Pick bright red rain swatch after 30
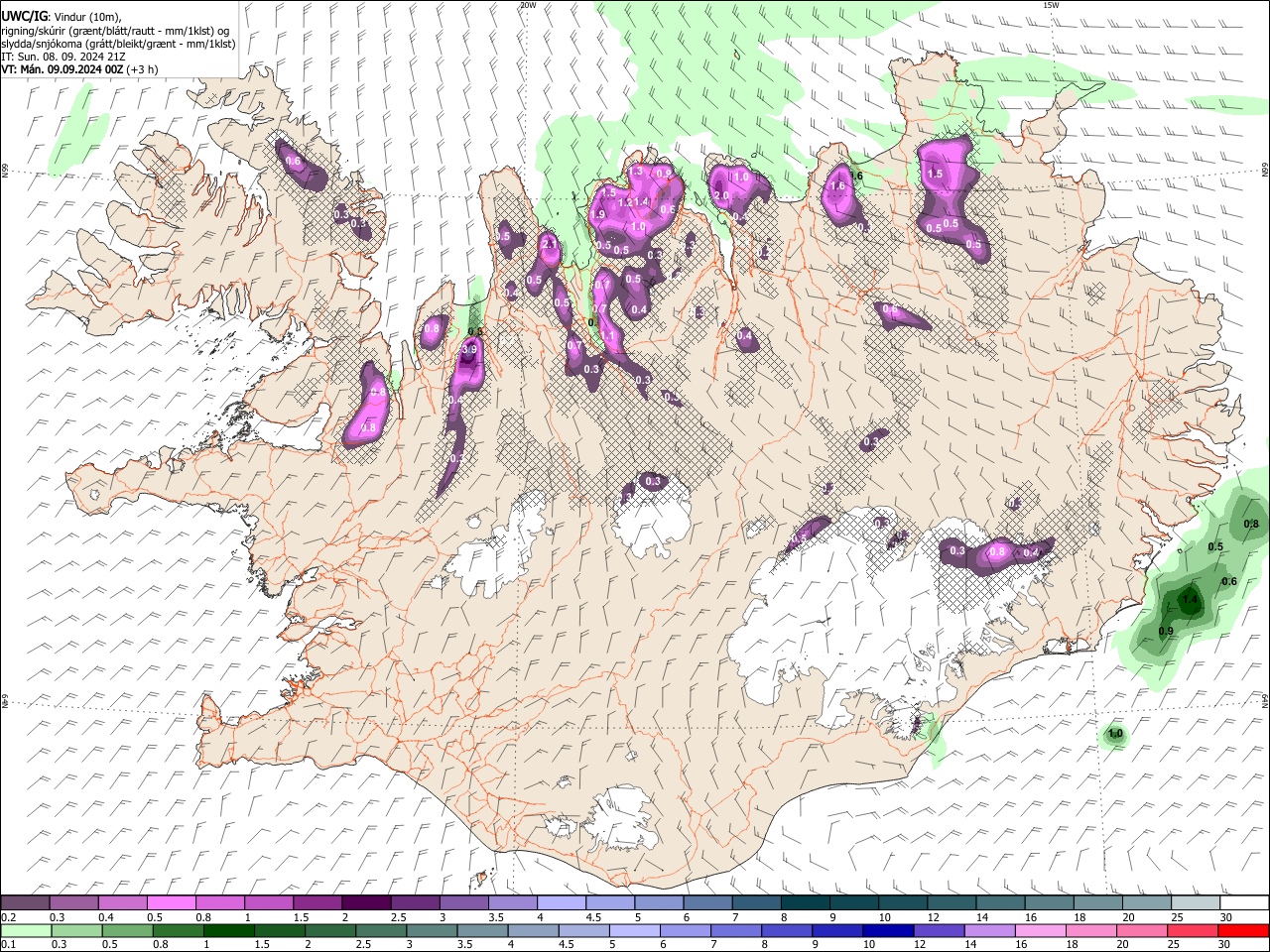 (1244, 931)
